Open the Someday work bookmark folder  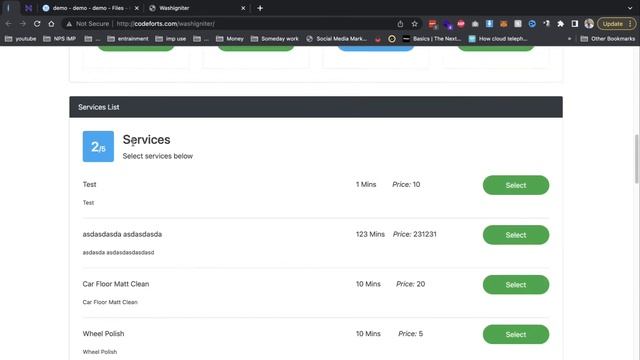[x=274, y=39]
